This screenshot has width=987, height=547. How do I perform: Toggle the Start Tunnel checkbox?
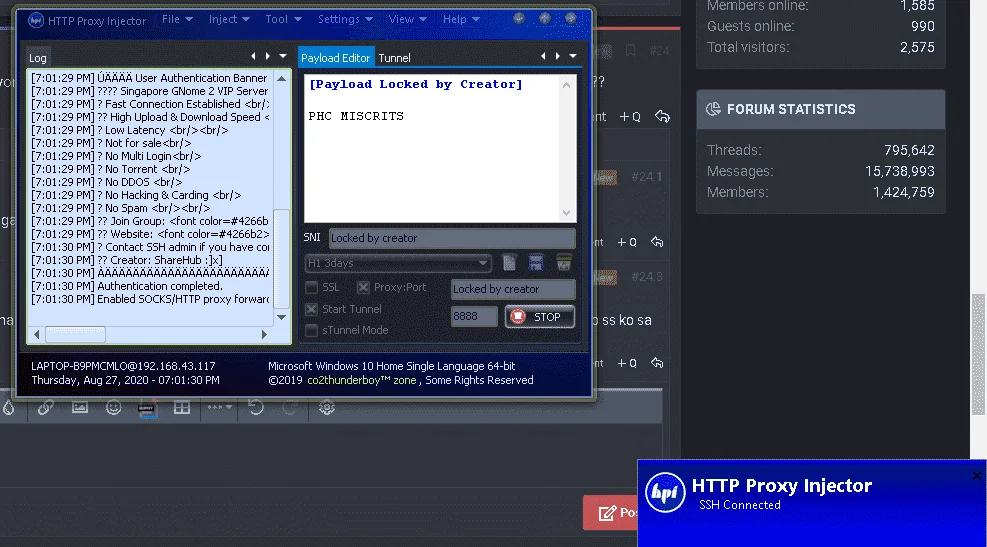(x=312, y=309)
